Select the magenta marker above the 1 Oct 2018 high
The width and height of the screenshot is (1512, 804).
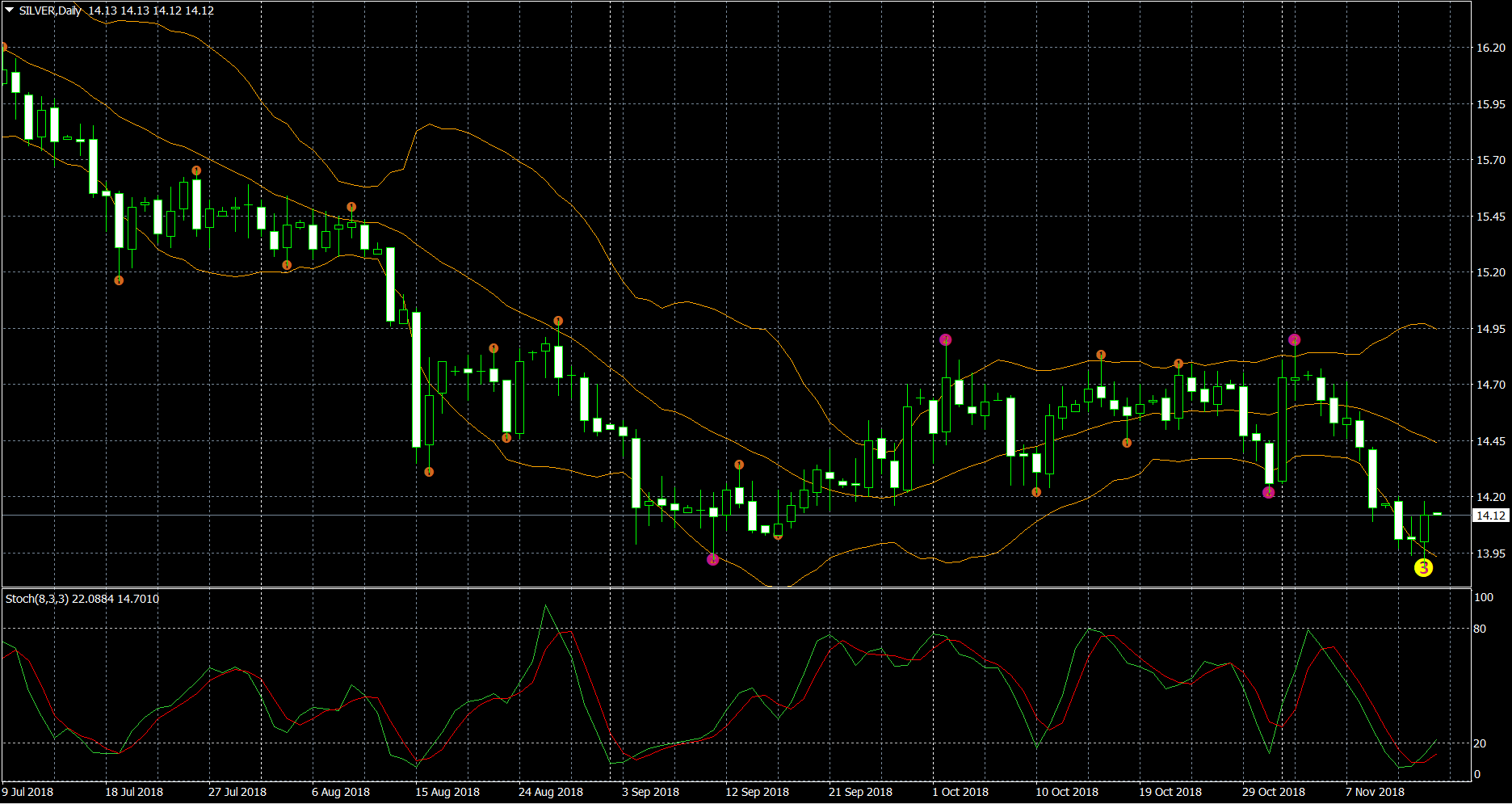pyautogui.click(x=946, y=340)
